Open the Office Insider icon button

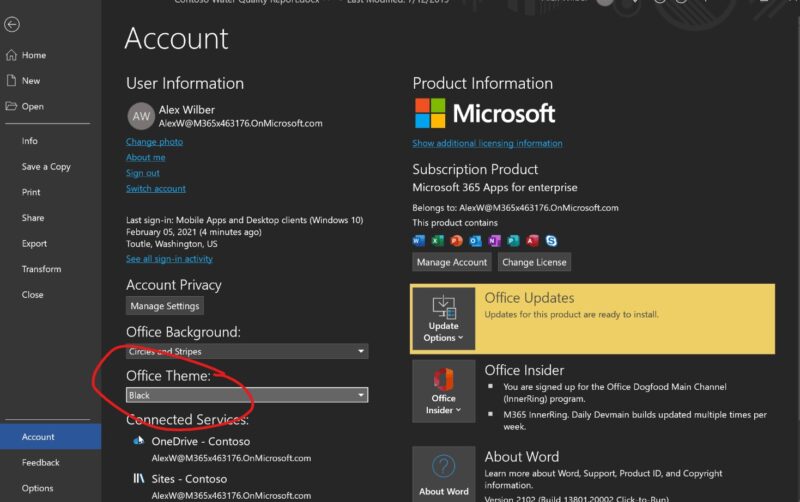click(444, 391)
